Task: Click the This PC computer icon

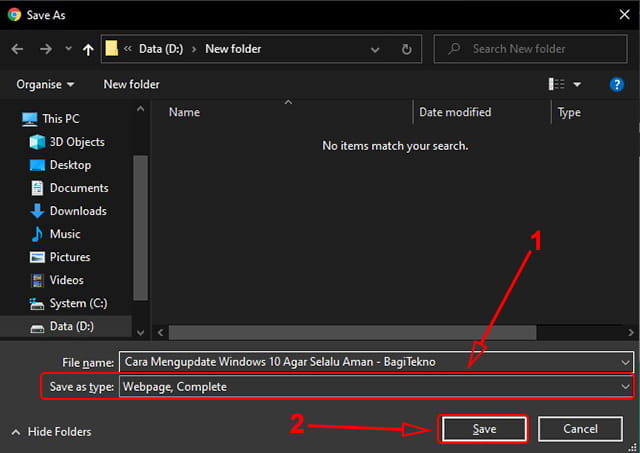Action: 29,119
